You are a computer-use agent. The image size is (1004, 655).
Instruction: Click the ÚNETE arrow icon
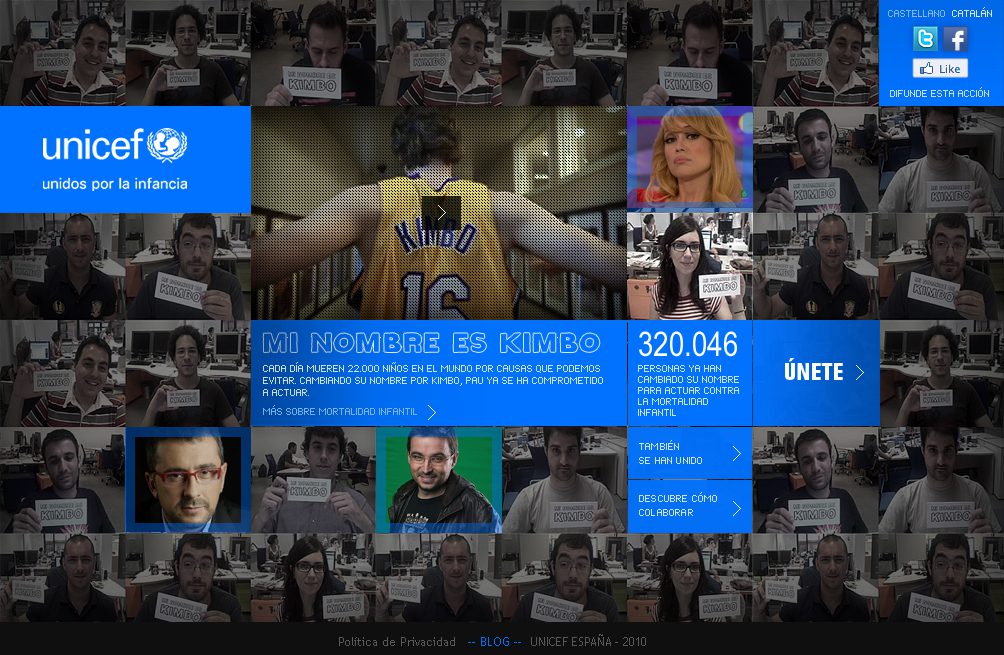[859, 373]
